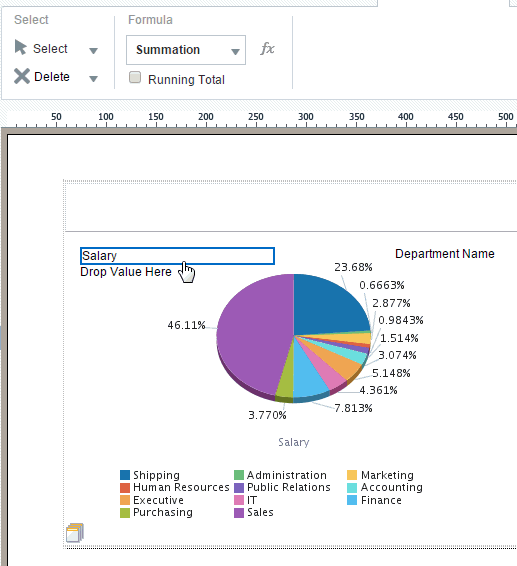This screenshot has width=517, height=566.
Task: Click the Delete button label
Action: 52,77
